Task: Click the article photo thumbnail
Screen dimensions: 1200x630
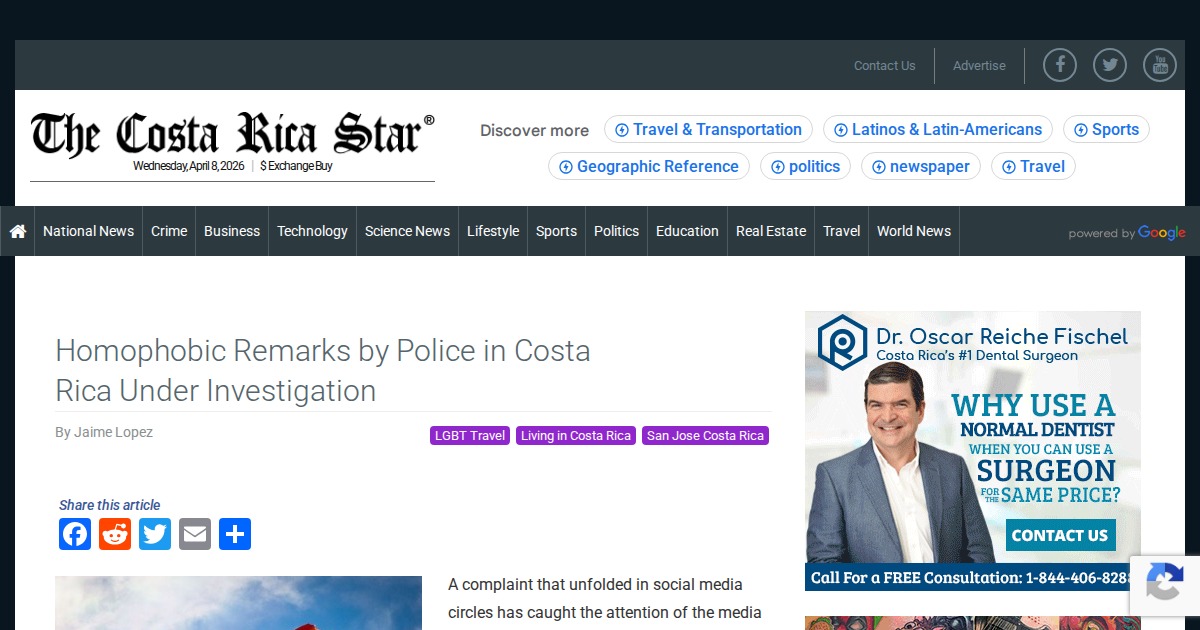Action: point(238,603)
